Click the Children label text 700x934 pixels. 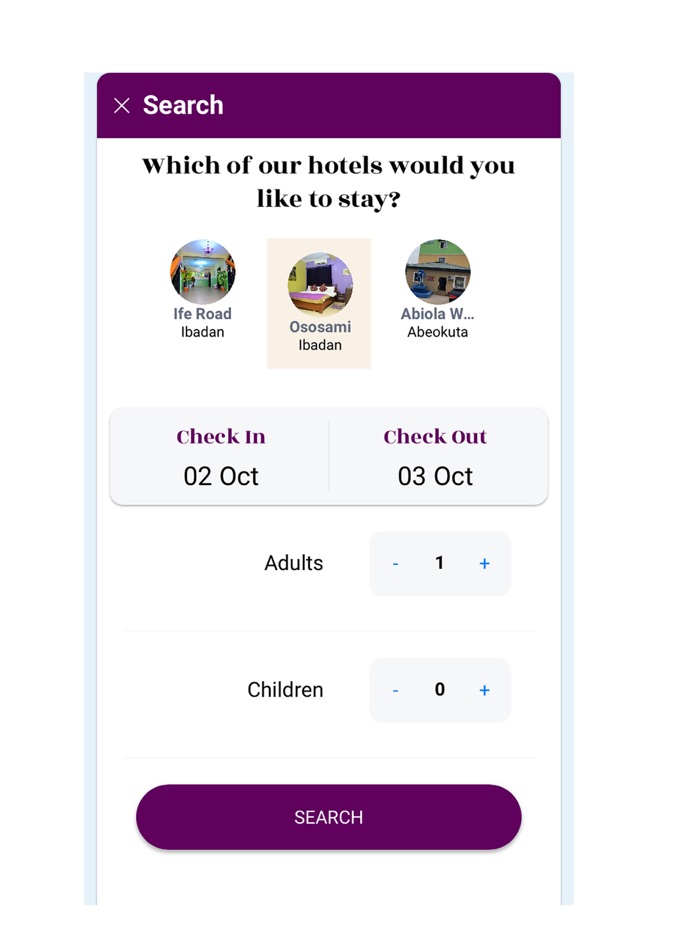tap(285, 690)
